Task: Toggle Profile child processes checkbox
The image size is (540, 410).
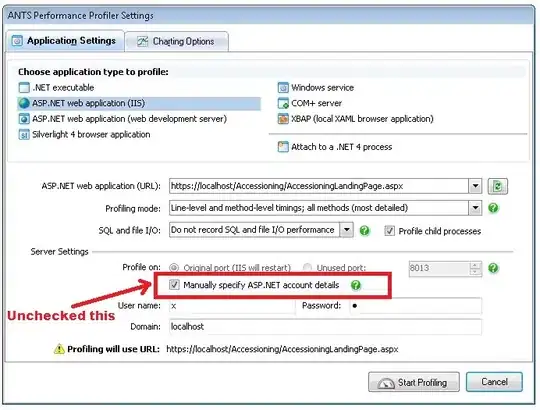Action: click(x=389, y=231)
